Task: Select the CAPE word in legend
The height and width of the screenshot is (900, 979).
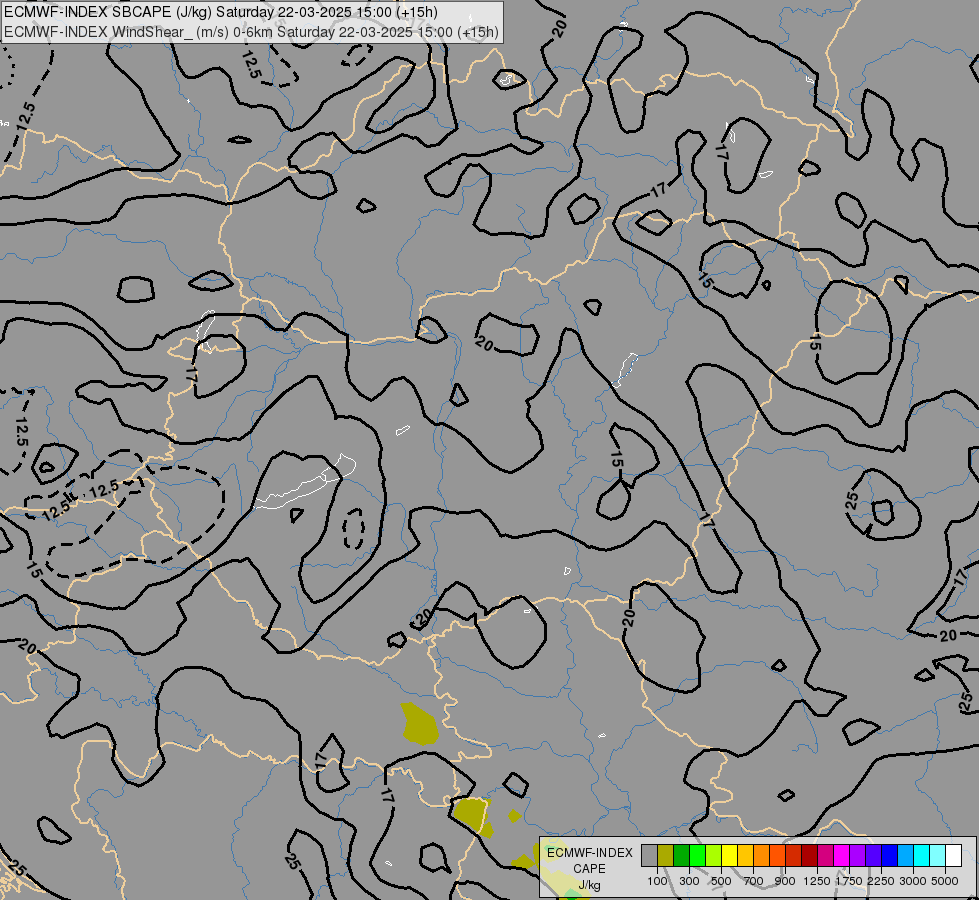Action: (x=589, y=869)
